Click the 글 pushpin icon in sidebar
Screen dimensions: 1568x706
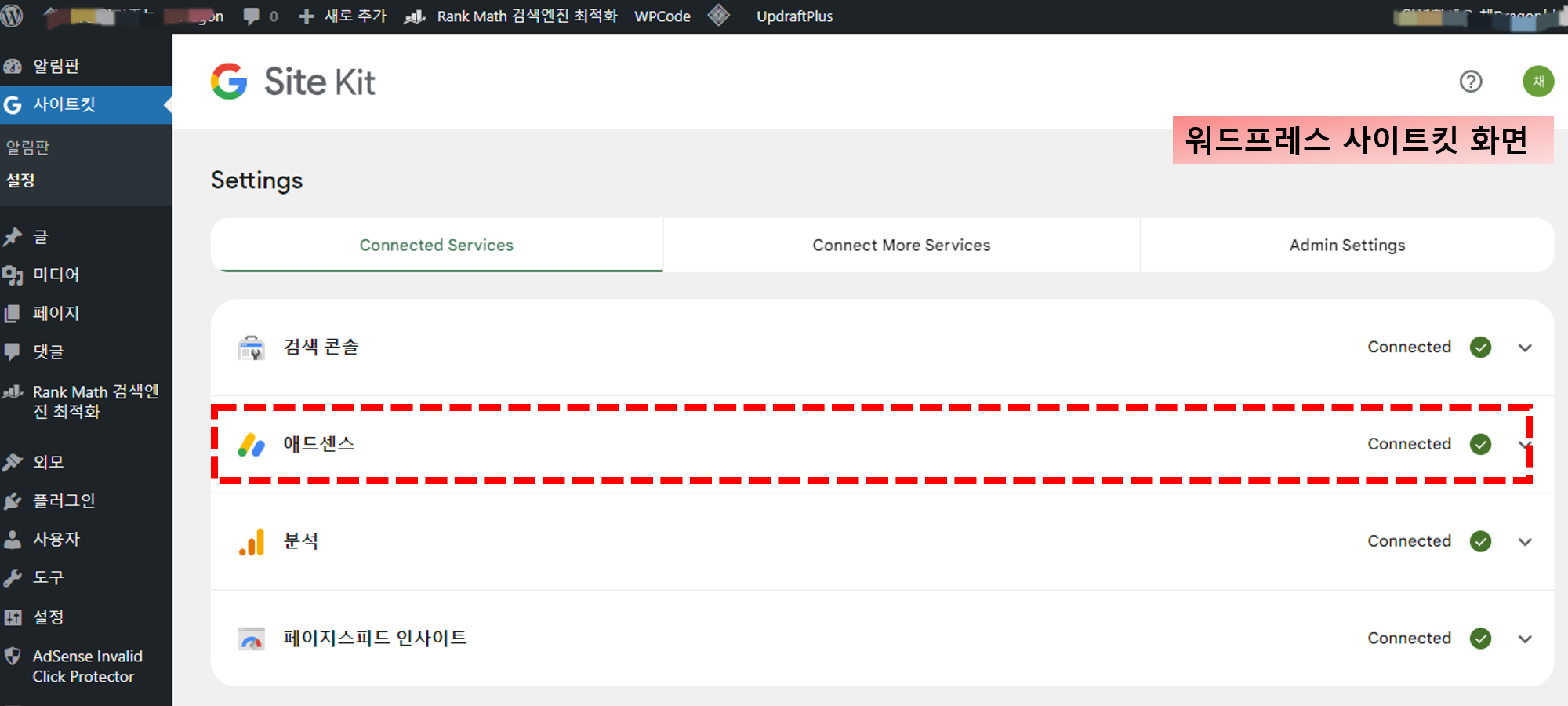tap(13, 237)
